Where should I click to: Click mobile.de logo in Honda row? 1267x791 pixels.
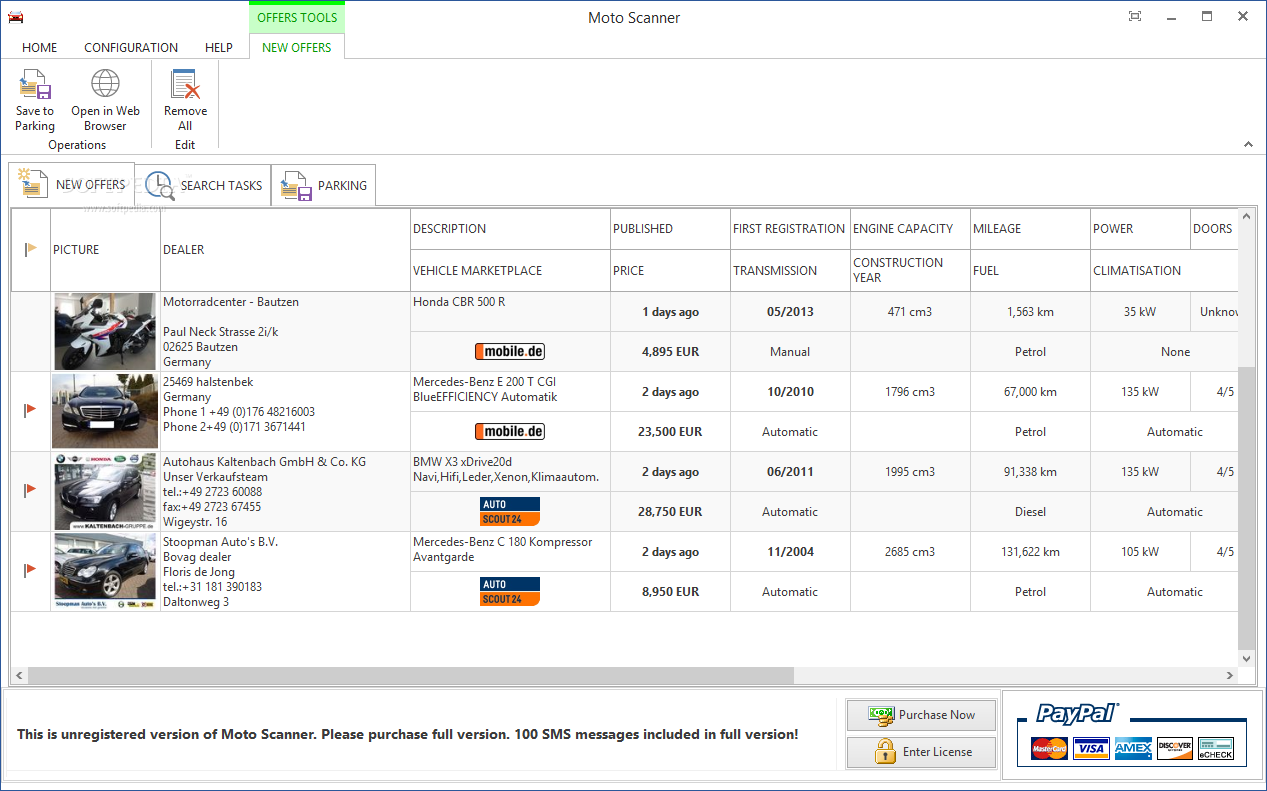coord(510,352)
